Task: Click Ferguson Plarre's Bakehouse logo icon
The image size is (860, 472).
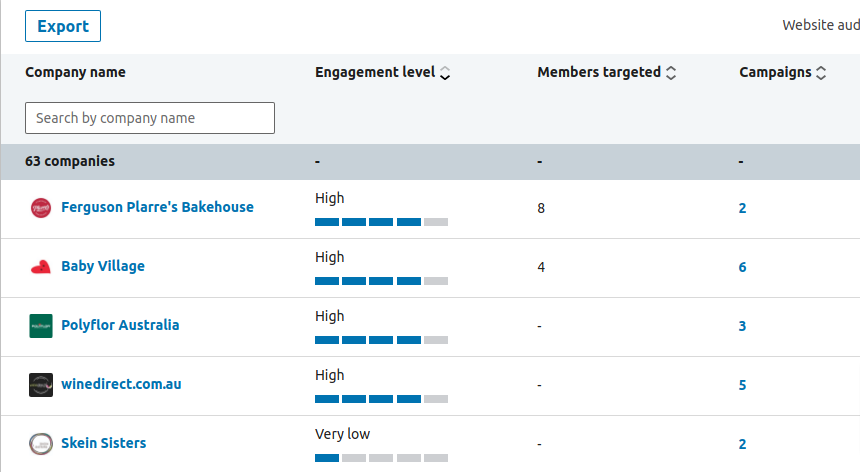Action: click(41, 208)
